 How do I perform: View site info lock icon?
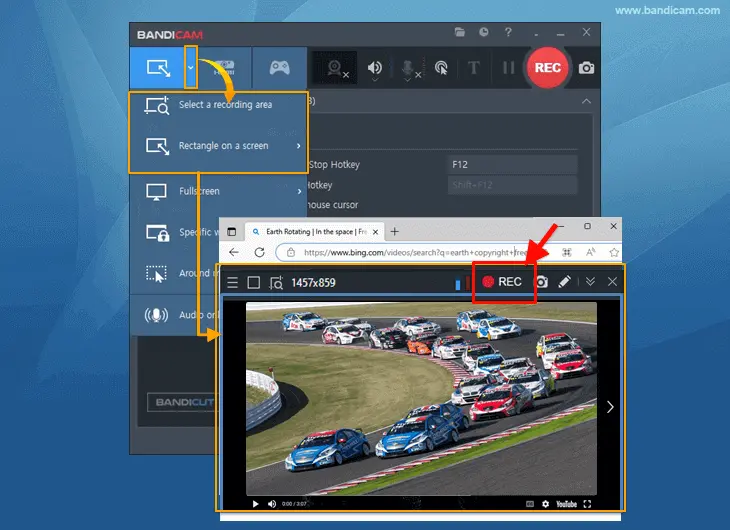coord(291,252)
